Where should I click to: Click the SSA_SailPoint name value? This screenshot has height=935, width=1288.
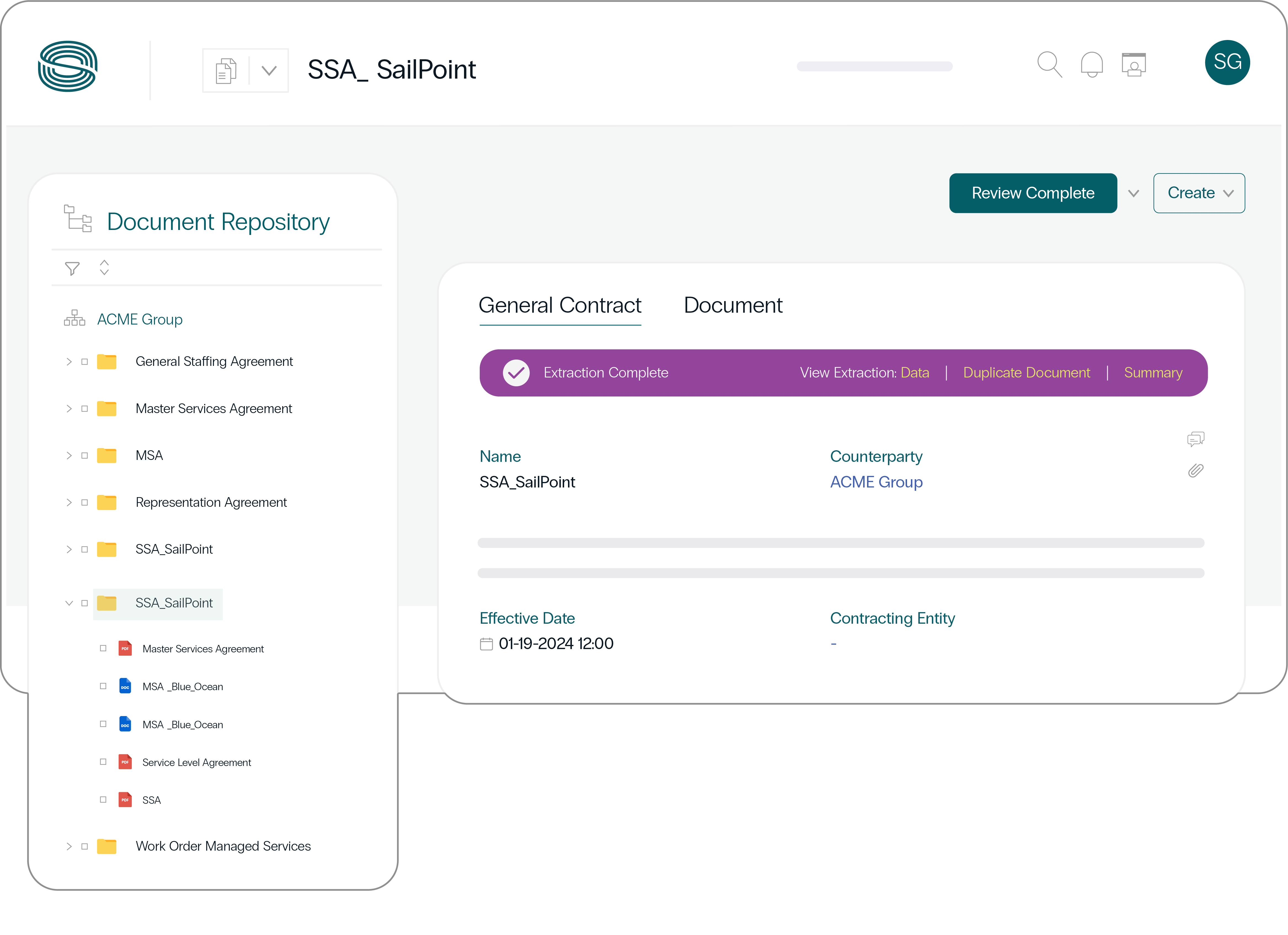pos(527,482)
